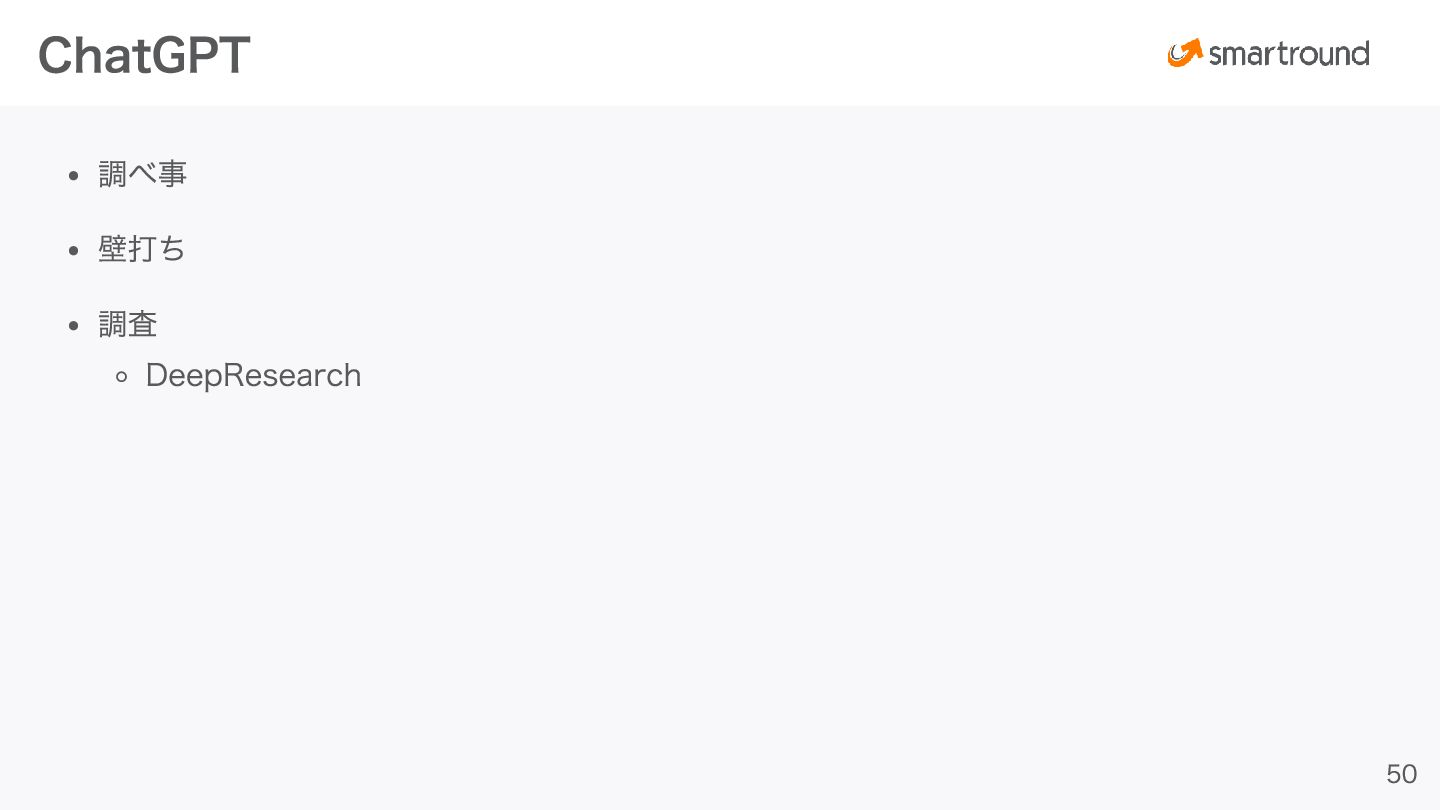Click the orange arrow smartround logo icon
Viewport: 1440px width, 810px height.
click(1185, 53)
